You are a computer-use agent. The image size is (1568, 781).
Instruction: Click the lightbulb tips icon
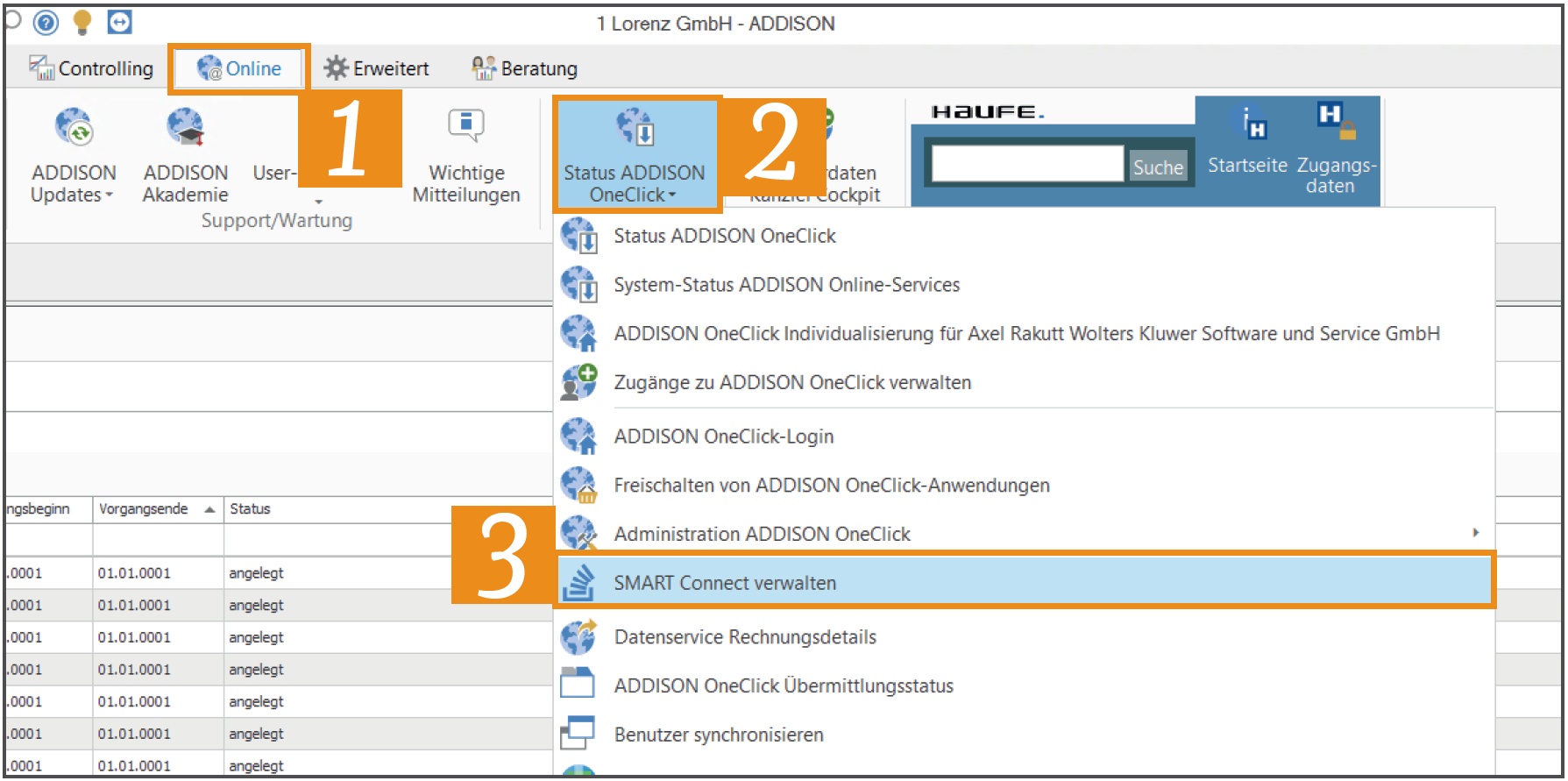pos(82,22)
